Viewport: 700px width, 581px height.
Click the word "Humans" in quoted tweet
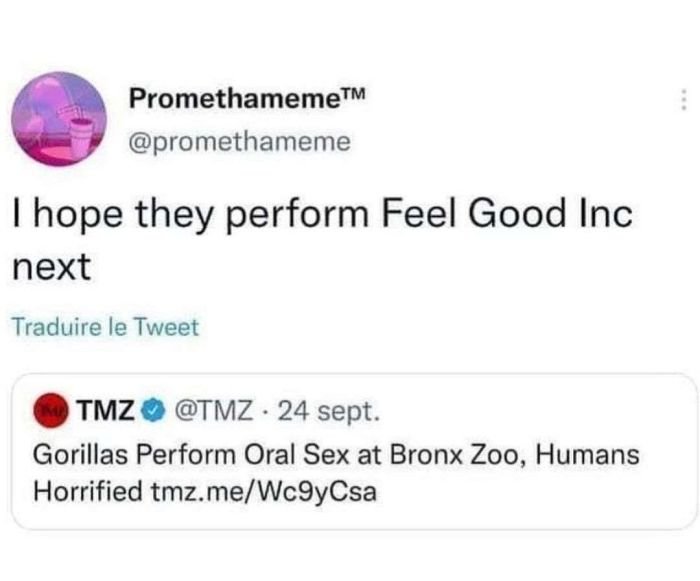588,454
